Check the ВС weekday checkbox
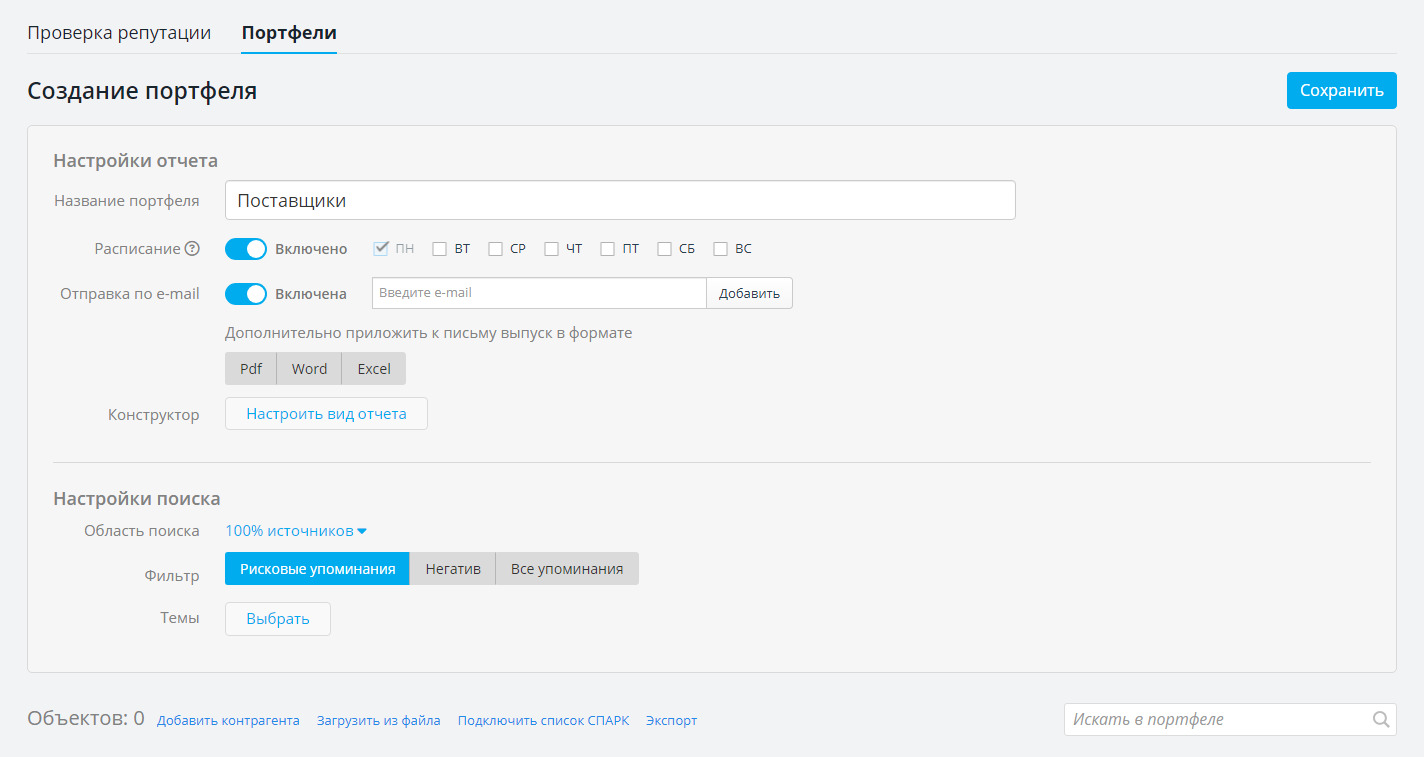The width and height of the screenshot is (1424, 757). tap(720, 249)
